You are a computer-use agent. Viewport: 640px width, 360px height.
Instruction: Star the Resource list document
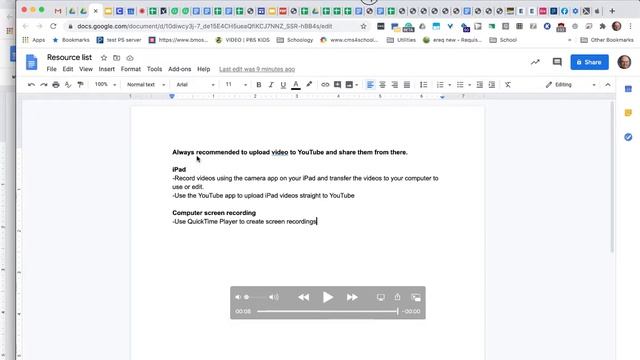coord(104,58)
